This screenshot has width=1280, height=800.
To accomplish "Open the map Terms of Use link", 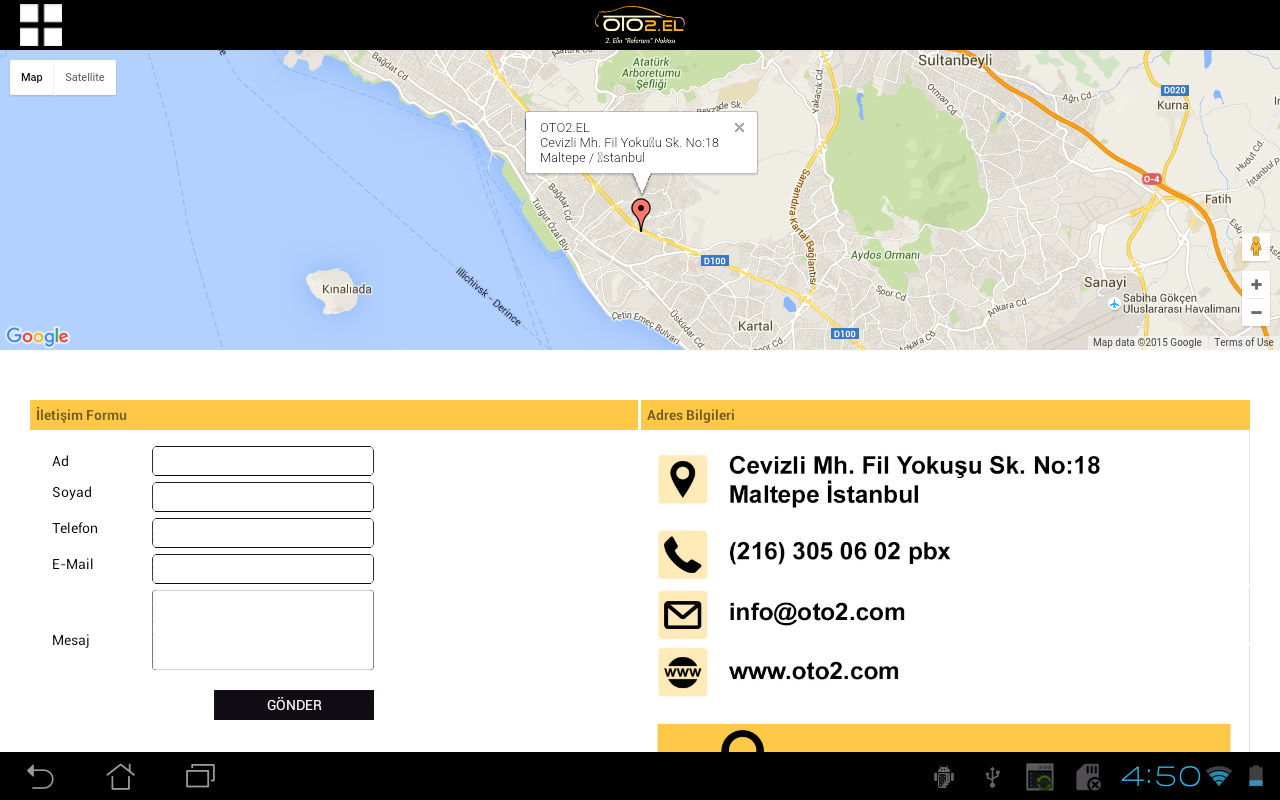I will pyautogui.click(x=1243, y=342).
